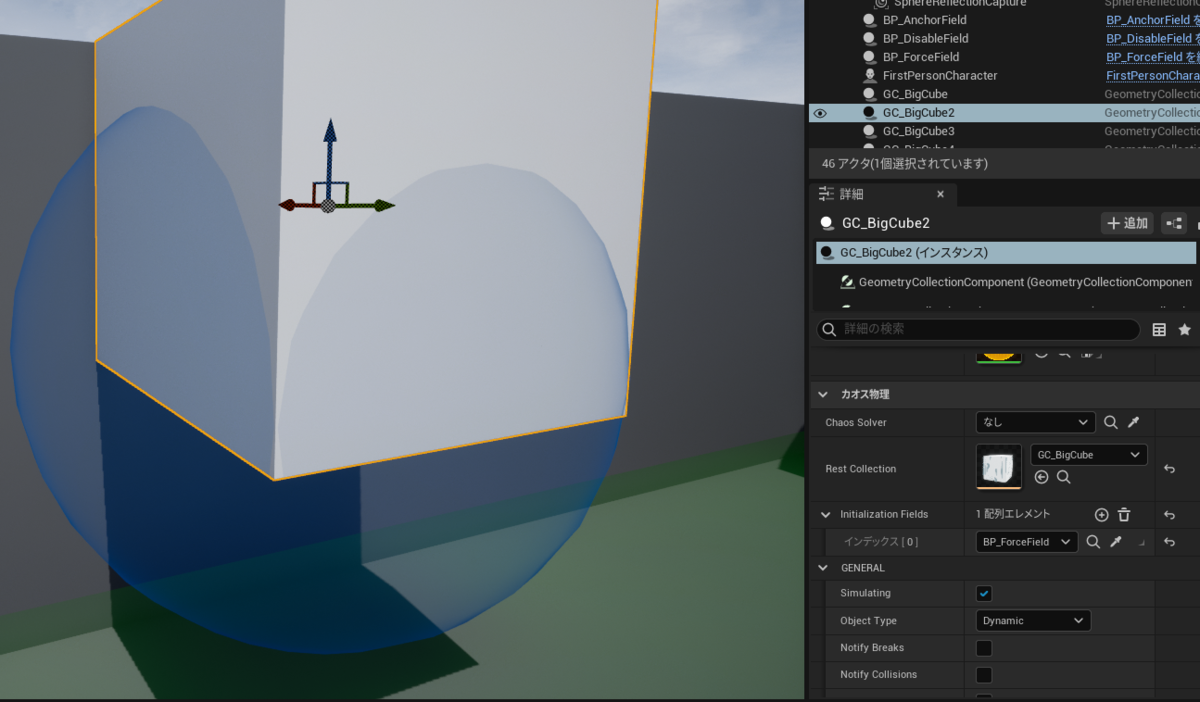Open the FirstPersonCharacter blueprint link
The height and width of the screenshot is (702, 1200).
(1152, 75)
